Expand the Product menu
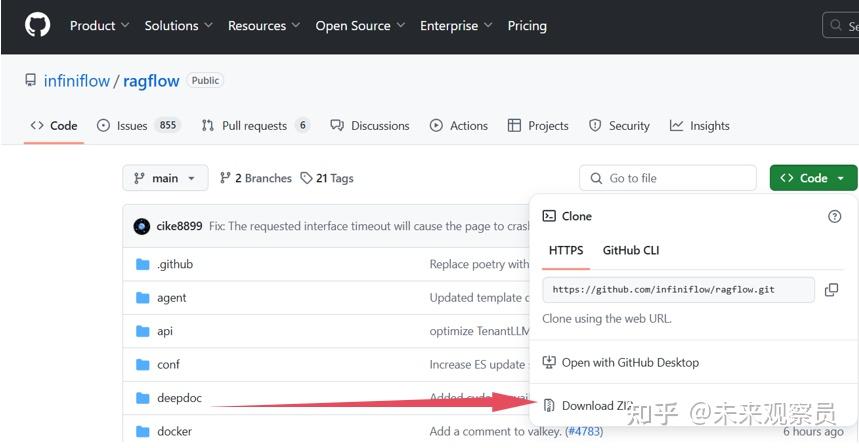Screen dimensions: 859x448 [99, 26]
